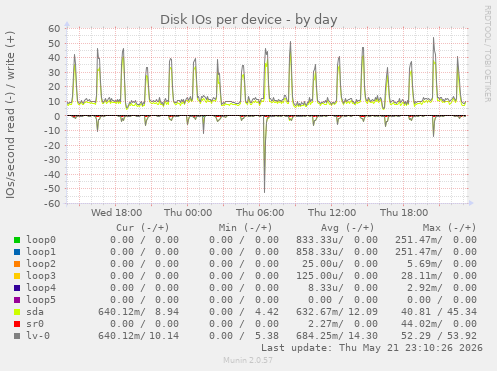Image resolution: width=497 pixels, height=371 pixels.
Task: Select the lv-0 legend label
Action: [x=38, y=336]
